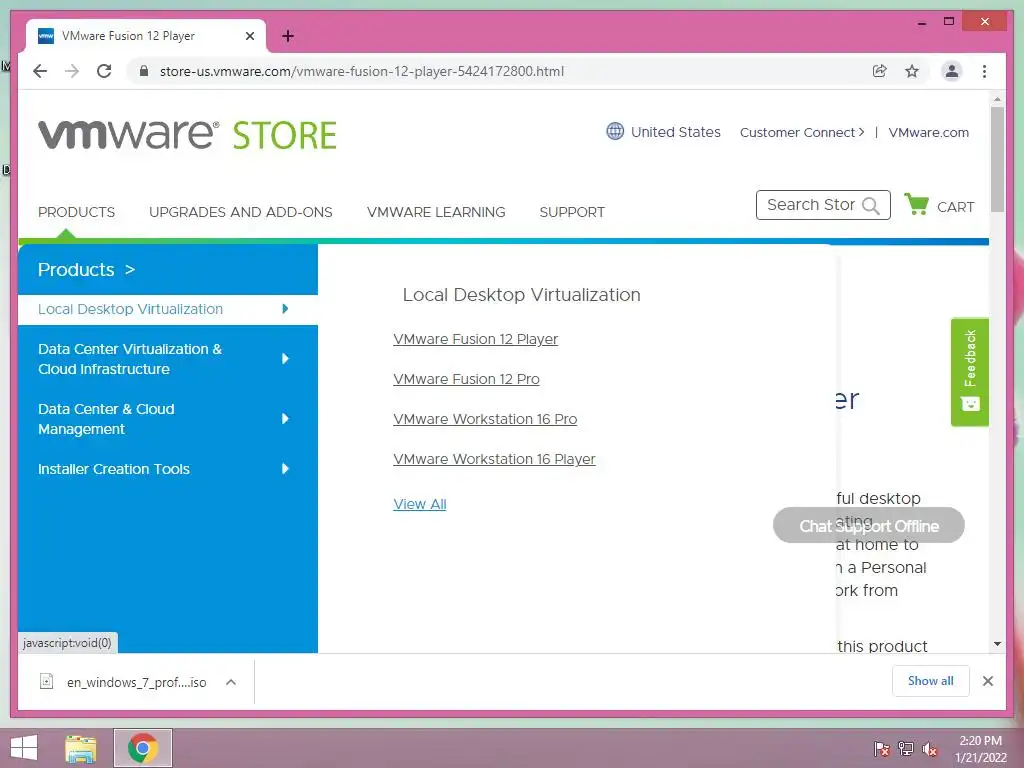1024x768 pixels.
Task: Open VMware Fusion 12 Player link
Action: point(475,339)
